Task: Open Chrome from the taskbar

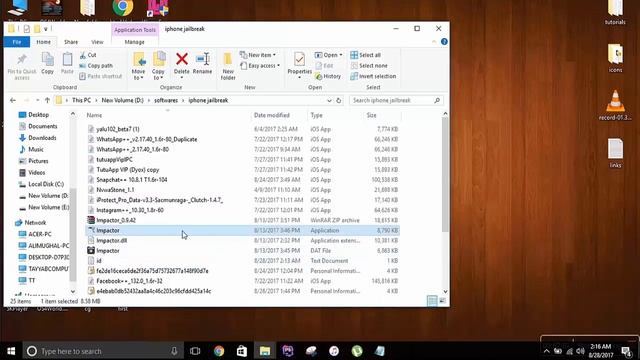Action: click(x=219, y=351)
